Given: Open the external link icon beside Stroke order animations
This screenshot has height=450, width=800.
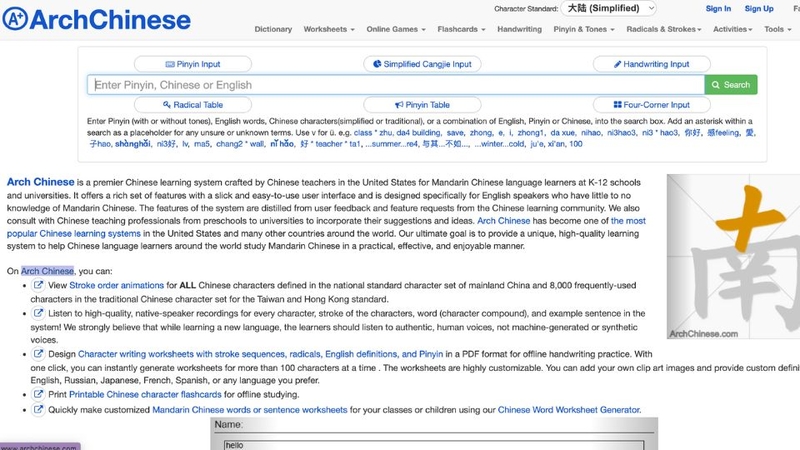Looking at the screenshot, I should click(38, 285).
